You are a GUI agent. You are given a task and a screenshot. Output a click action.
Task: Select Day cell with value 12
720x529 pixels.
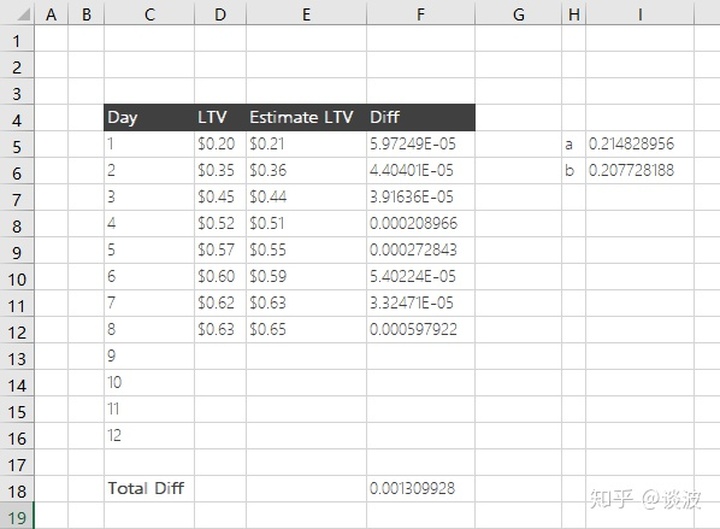pyautogui.click(x=149, y=436)
